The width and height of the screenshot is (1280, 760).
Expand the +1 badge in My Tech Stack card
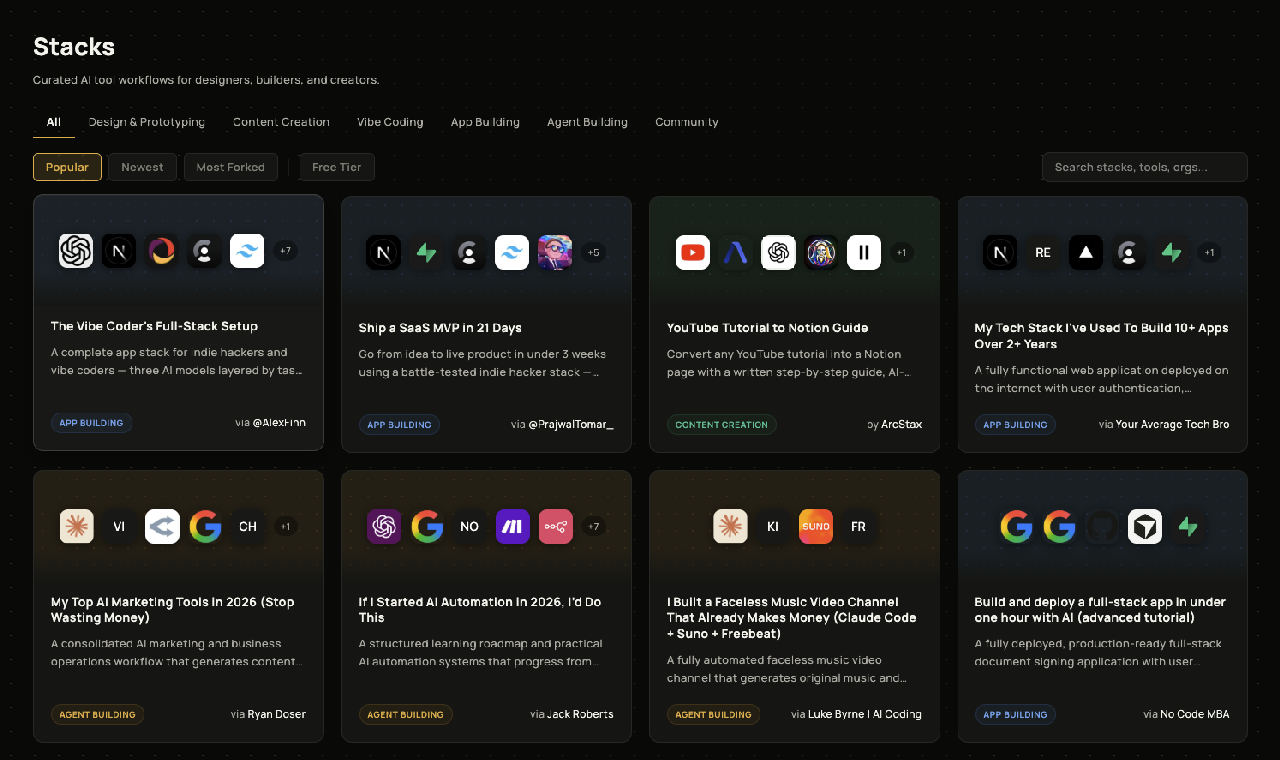(x=1209, y=253)
